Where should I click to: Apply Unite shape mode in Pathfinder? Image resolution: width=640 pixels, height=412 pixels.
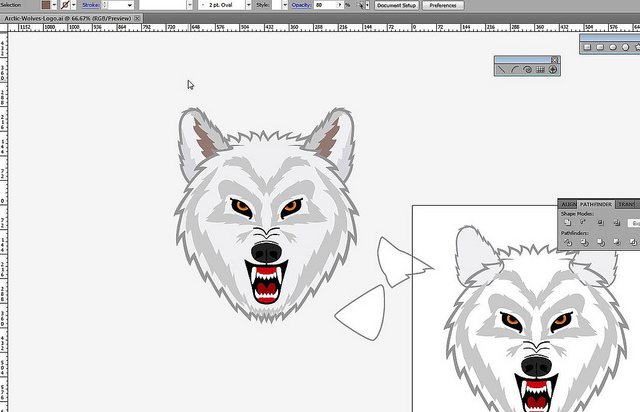[x=568, y=223]
